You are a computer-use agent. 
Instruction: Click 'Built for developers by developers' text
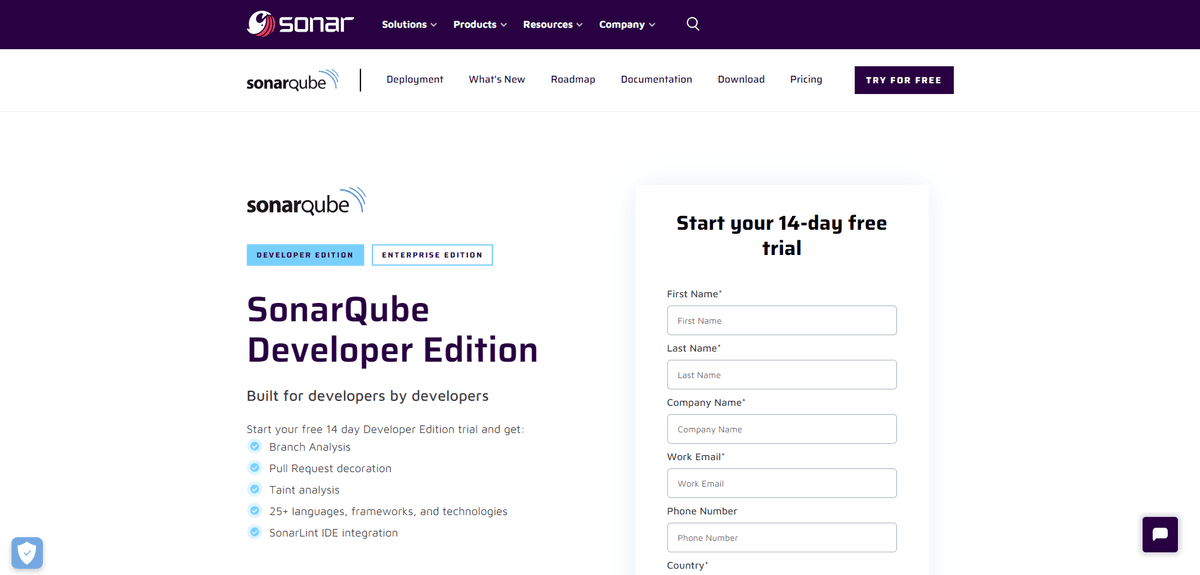(x=368, y=396)
